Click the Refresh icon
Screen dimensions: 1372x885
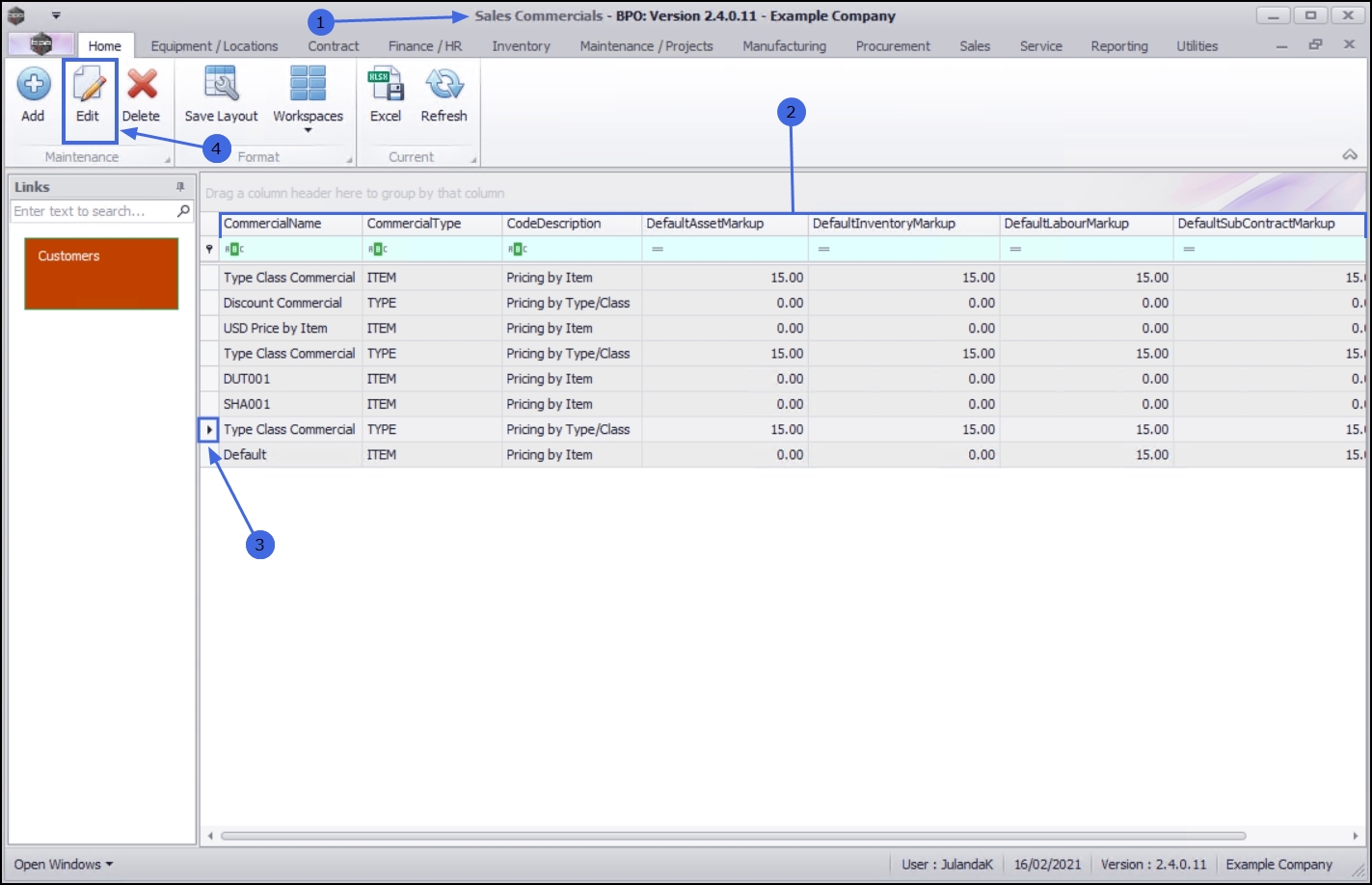(444, 85)
